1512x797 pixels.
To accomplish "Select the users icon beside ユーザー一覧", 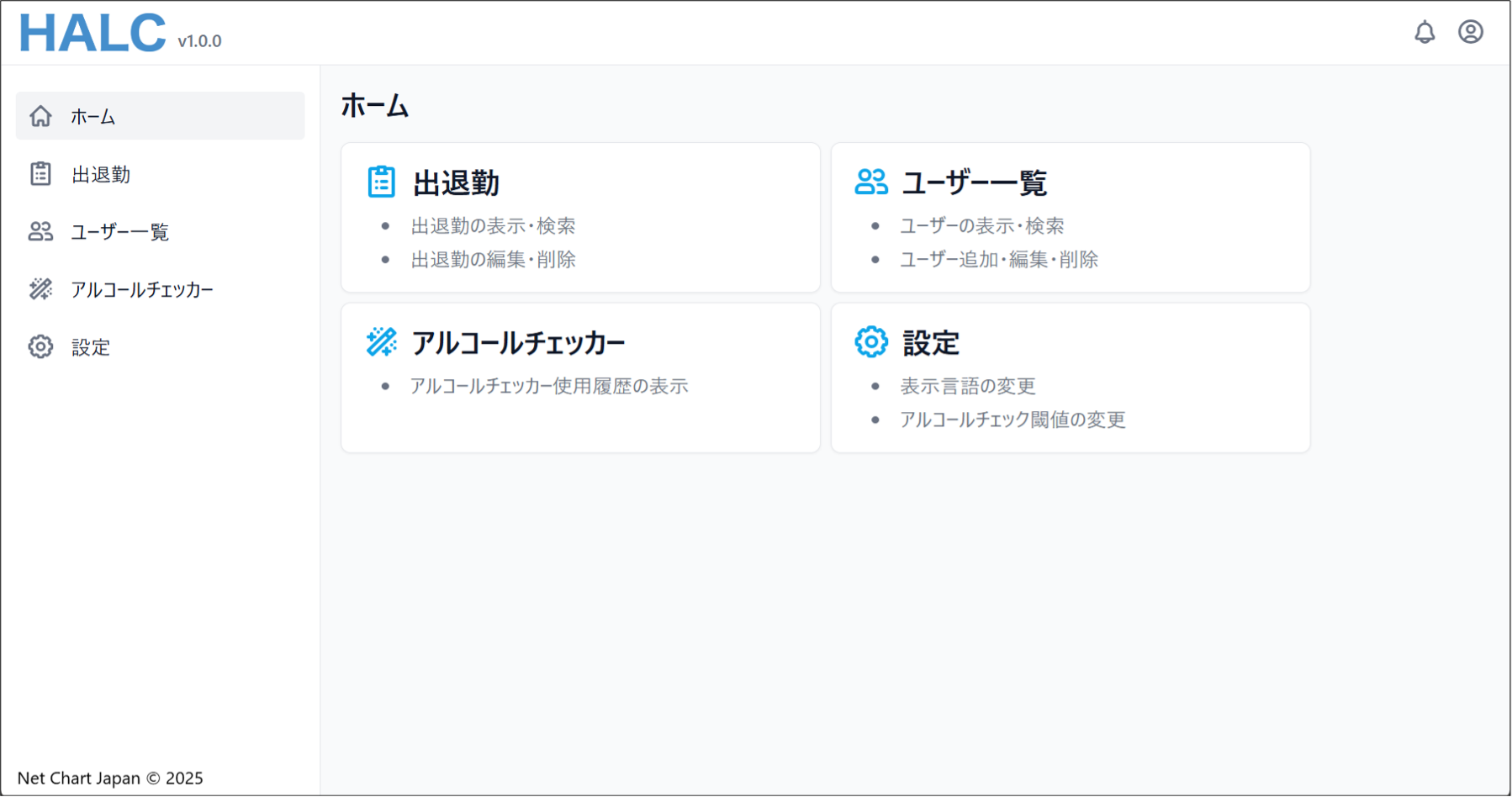I will (x=40, y=231).
